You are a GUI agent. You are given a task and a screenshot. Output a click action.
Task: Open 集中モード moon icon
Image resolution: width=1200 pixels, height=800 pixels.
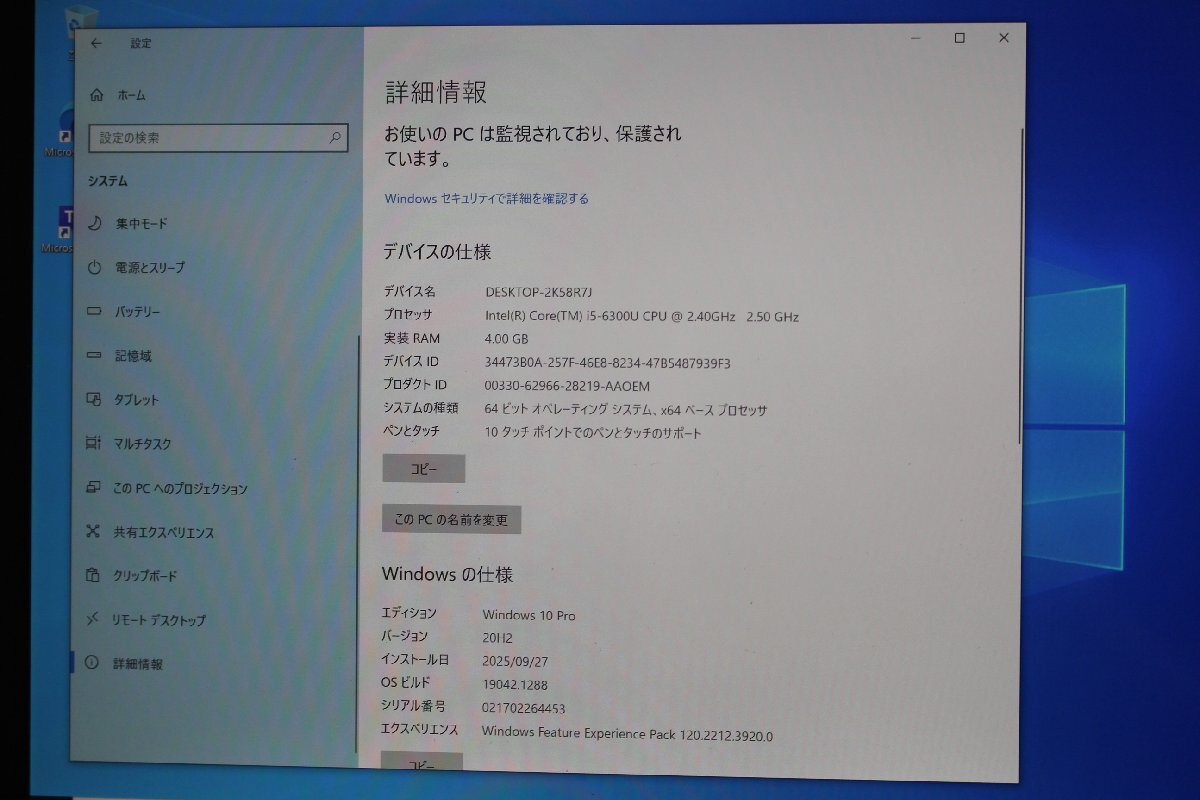(95, 223)
